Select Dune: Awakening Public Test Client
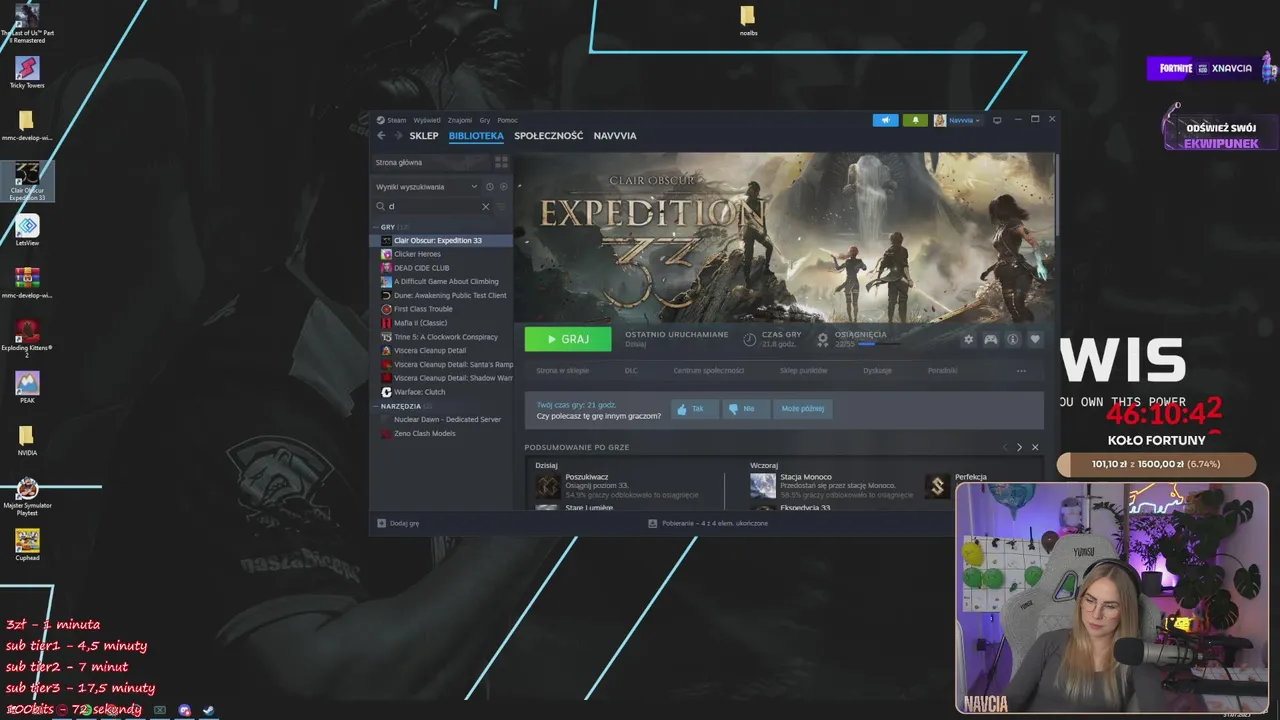 point(441,296)
